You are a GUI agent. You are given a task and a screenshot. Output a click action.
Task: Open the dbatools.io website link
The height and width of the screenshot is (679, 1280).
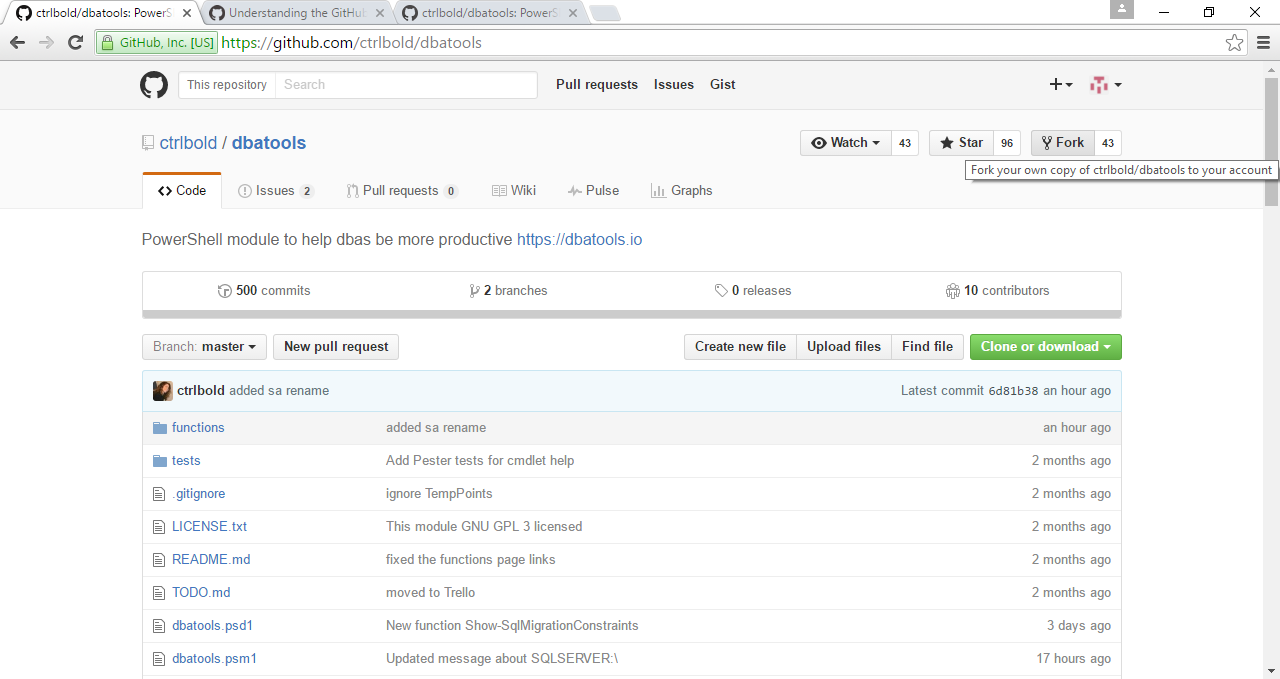[579, 240]
